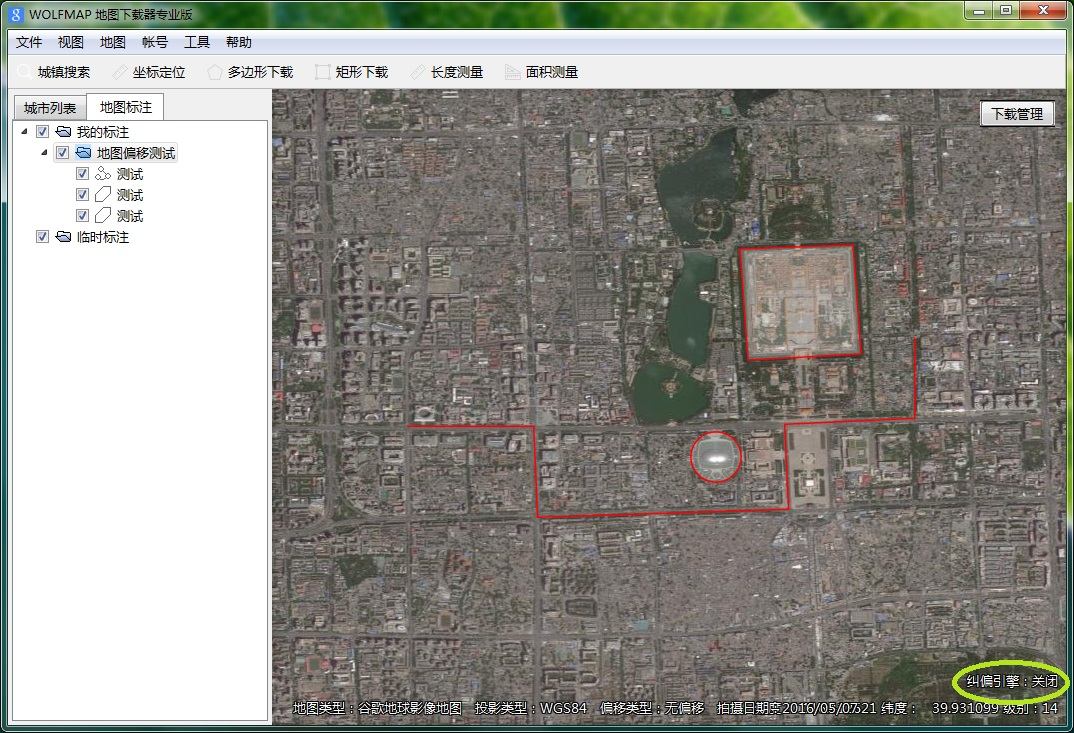Collapse the 地图偏移测试 tree node
Image resolution: width=1074 pixels, height=733 pixels.
point(44,153)
